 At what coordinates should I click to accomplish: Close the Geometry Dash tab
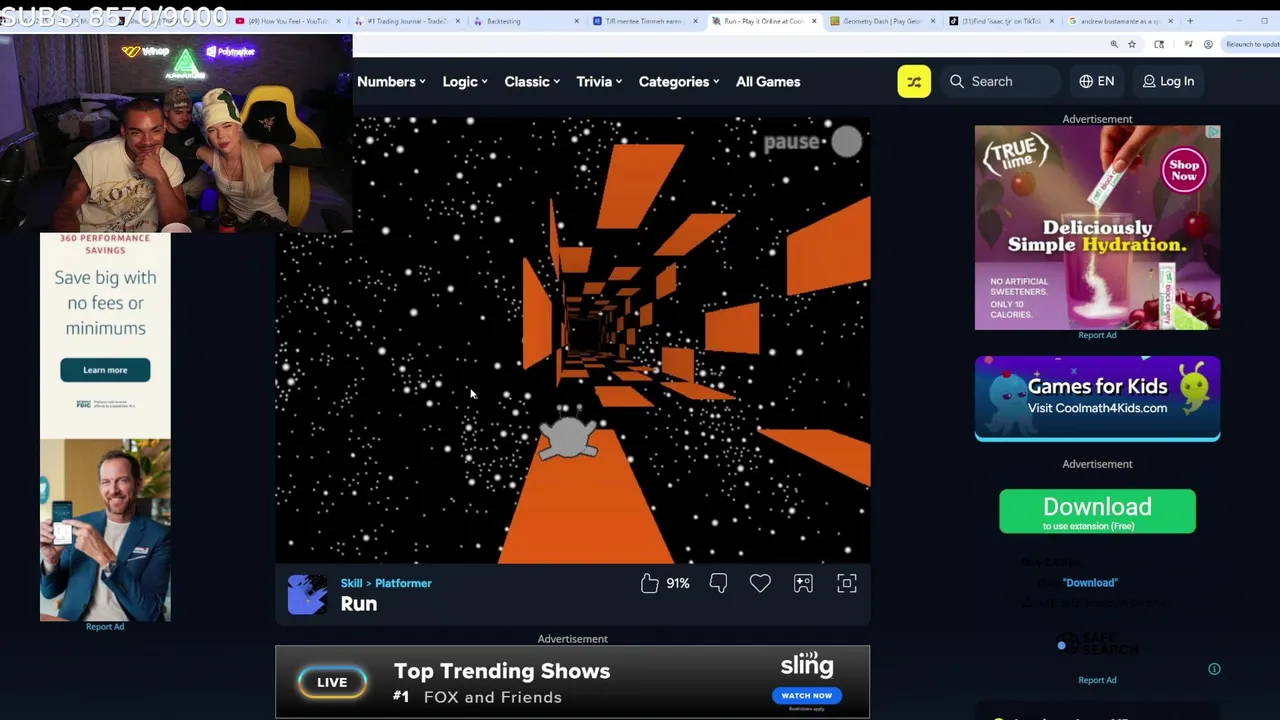click(x=932, y=21)
